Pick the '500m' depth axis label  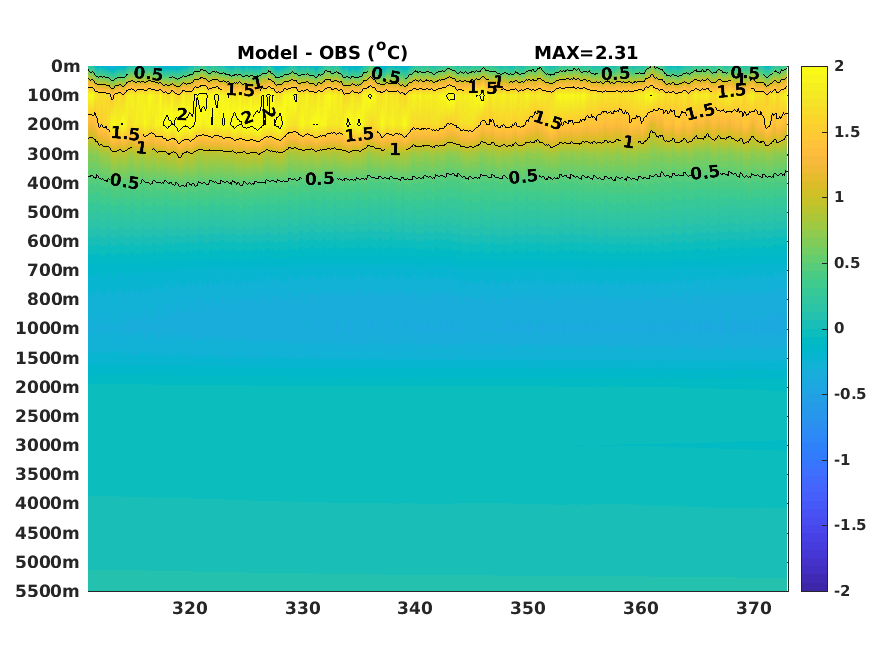54,213
